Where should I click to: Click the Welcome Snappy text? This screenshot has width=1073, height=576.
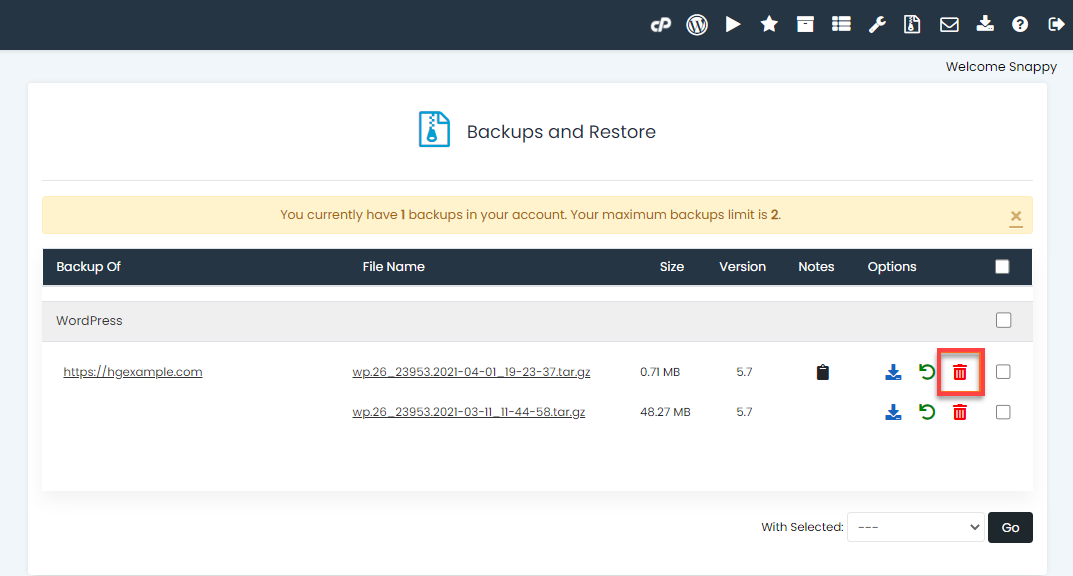coord(1001,67)
